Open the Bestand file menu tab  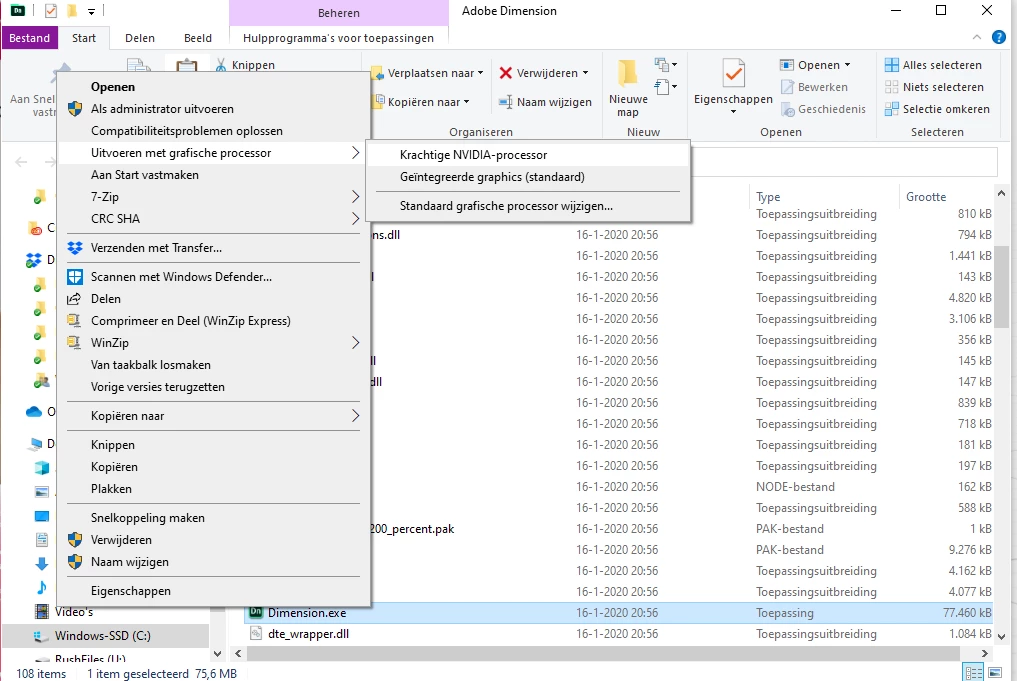point(29,38)
